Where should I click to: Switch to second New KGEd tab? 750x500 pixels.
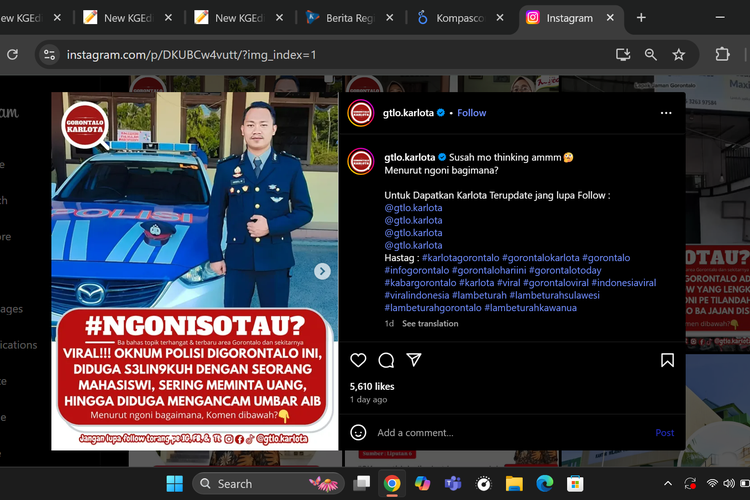tap(128, 18)
